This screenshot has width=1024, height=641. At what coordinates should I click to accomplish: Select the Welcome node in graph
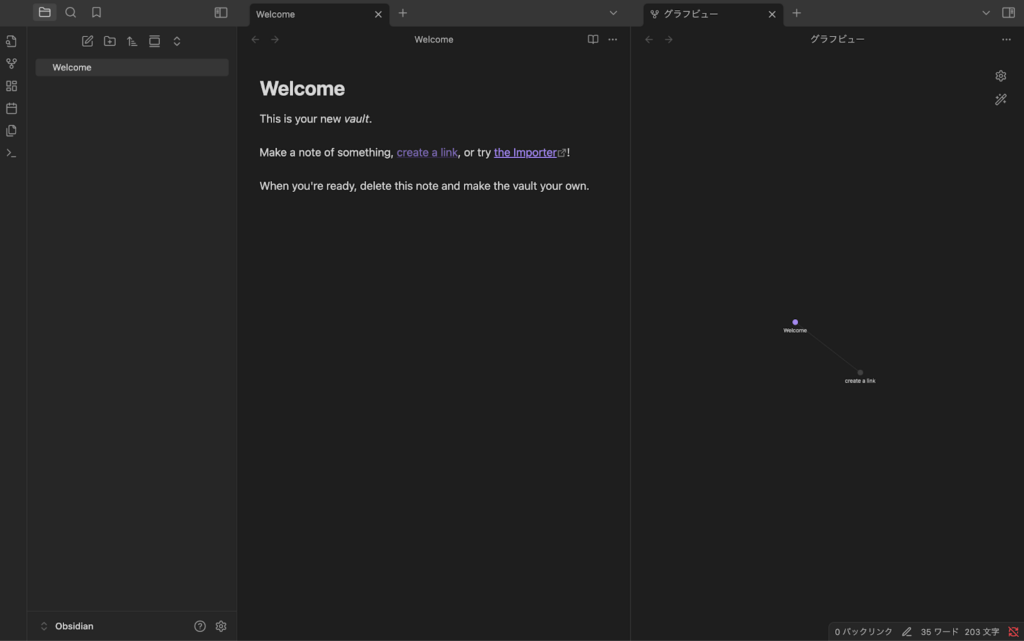pos(795,322)
